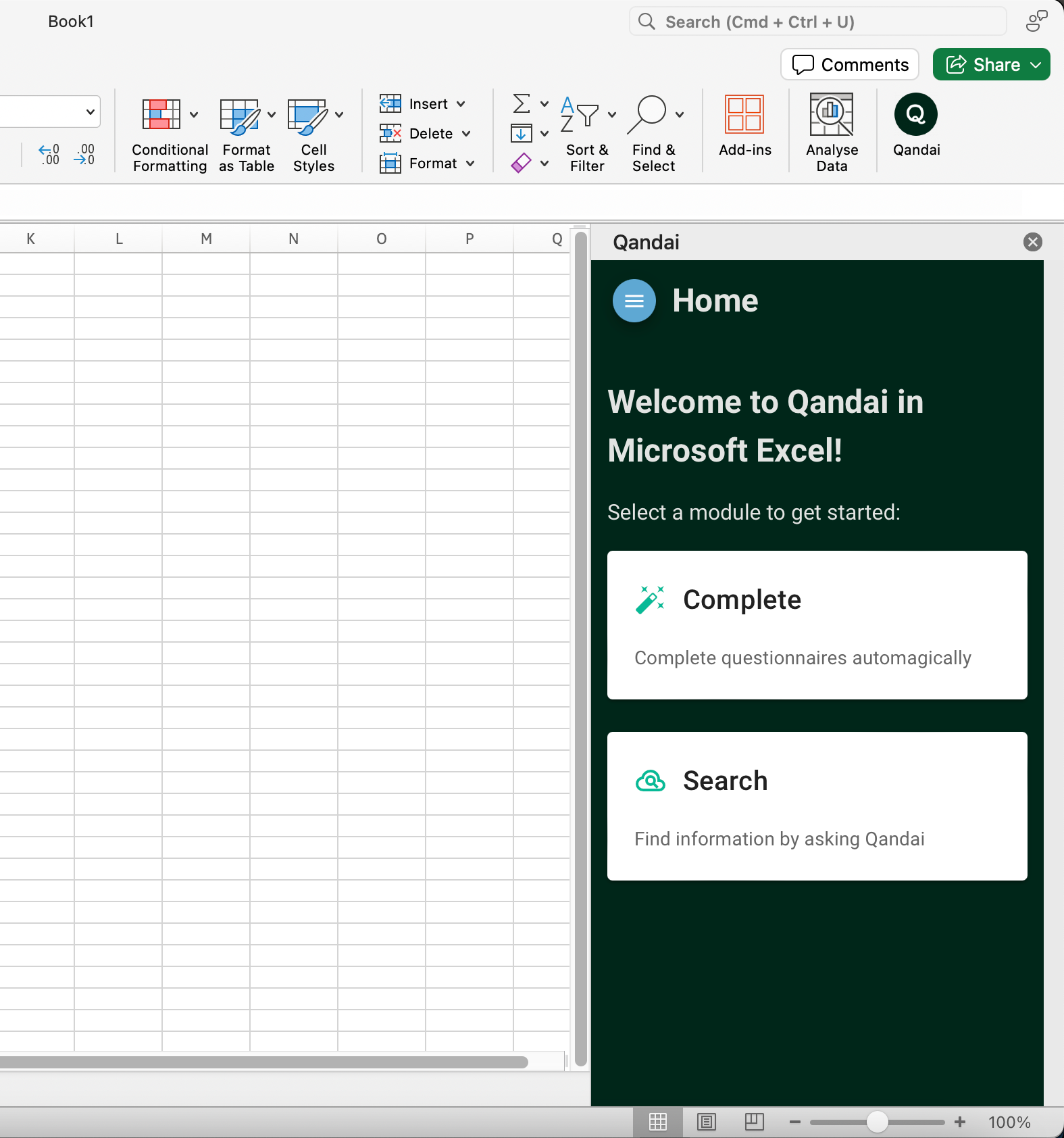The width and height of the screenshot is (1064, 1138).
Task: Click the Insert cells icon
Action: pyautogui.click(x=390, y=103)
